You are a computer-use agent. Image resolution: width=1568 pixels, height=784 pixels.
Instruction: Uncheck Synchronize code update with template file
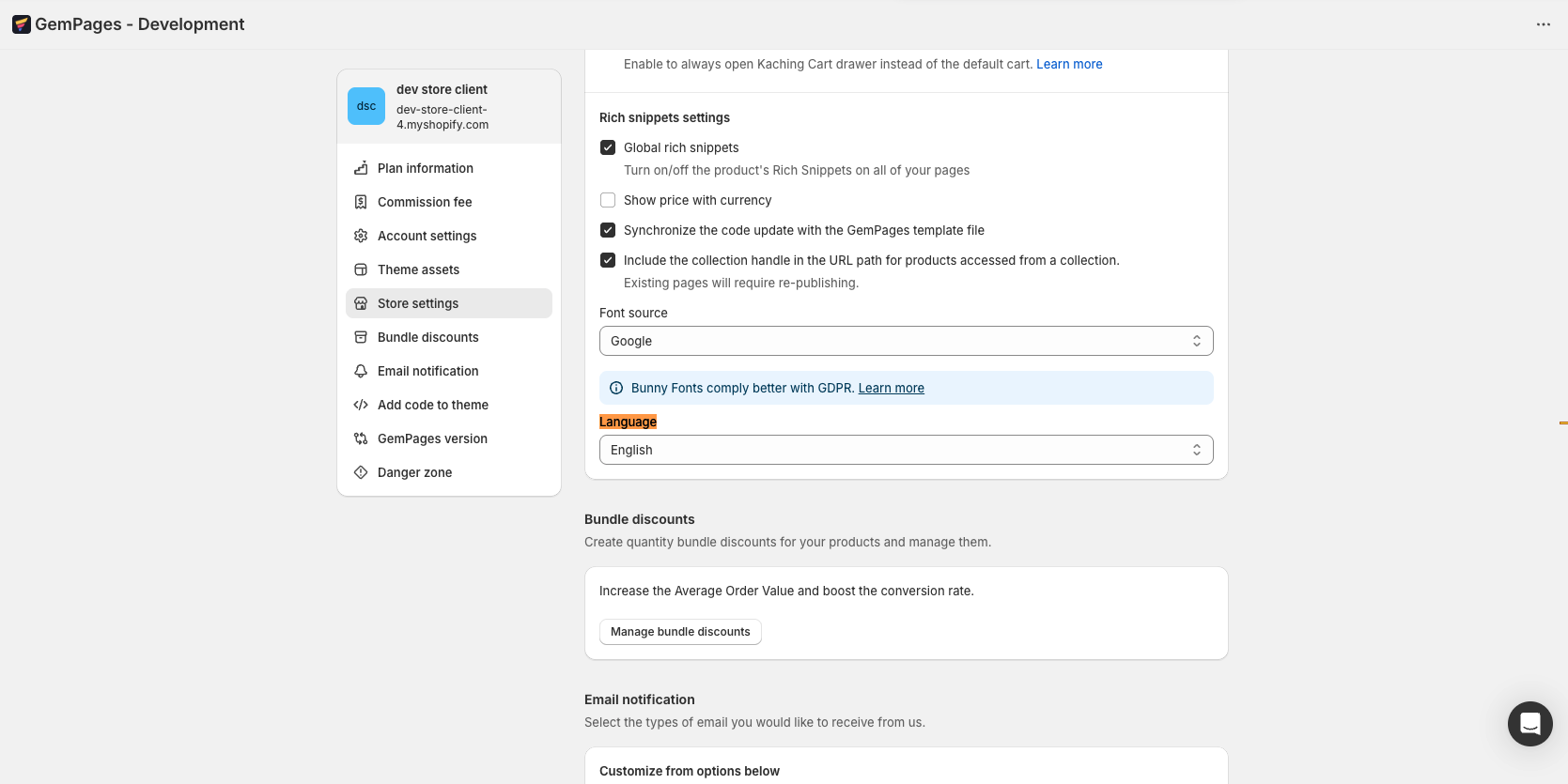(x=608, y=230)
